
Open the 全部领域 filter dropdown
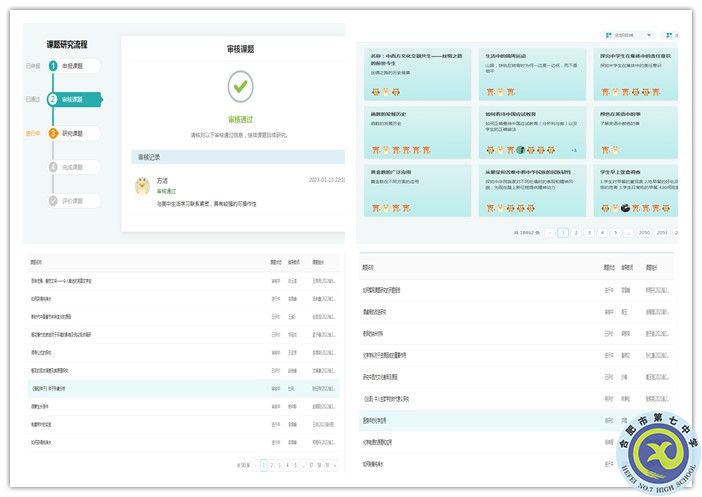click(633, 35)
